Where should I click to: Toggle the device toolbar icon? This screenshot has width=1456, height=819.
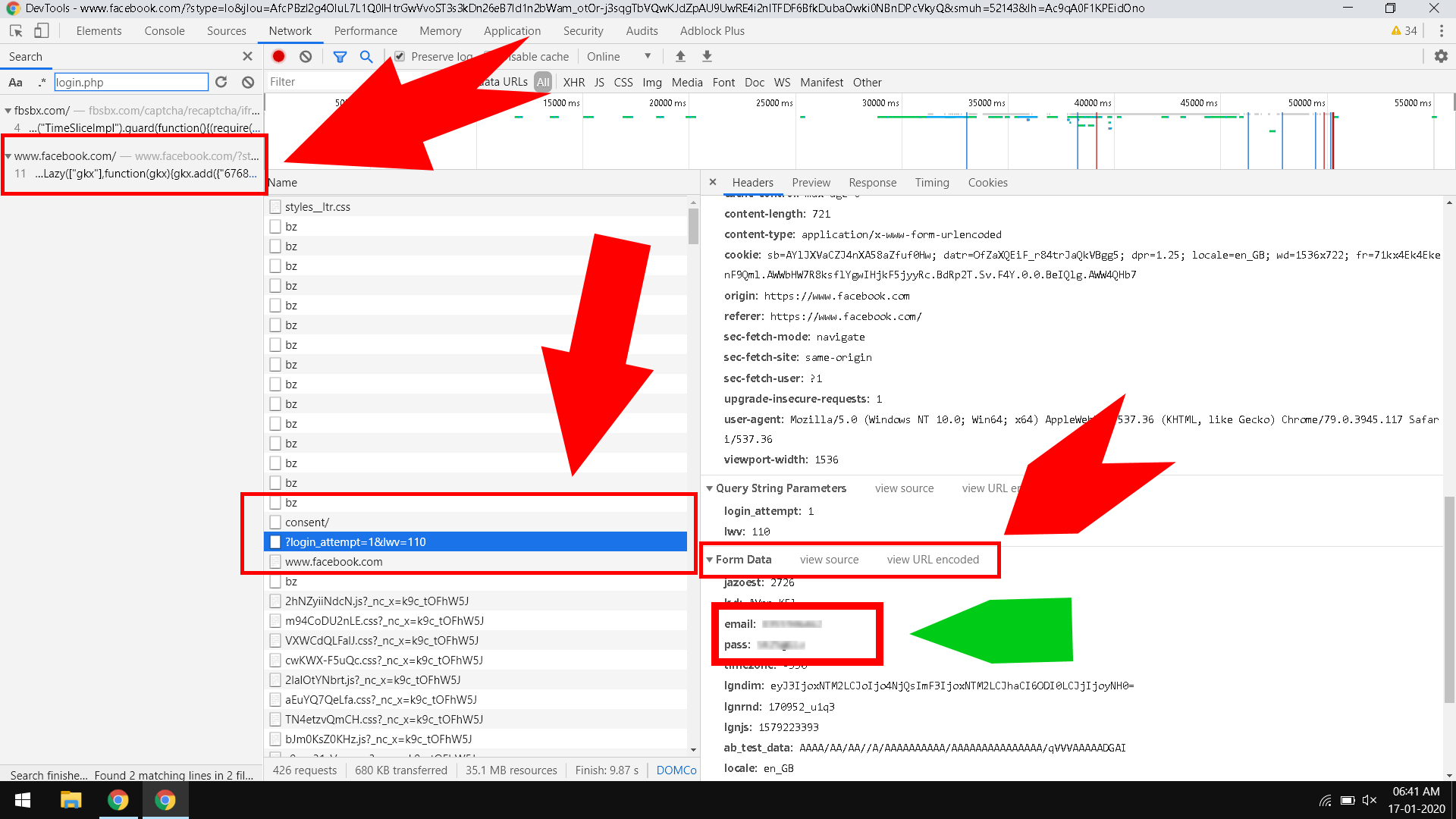click(x=42, y=31)
